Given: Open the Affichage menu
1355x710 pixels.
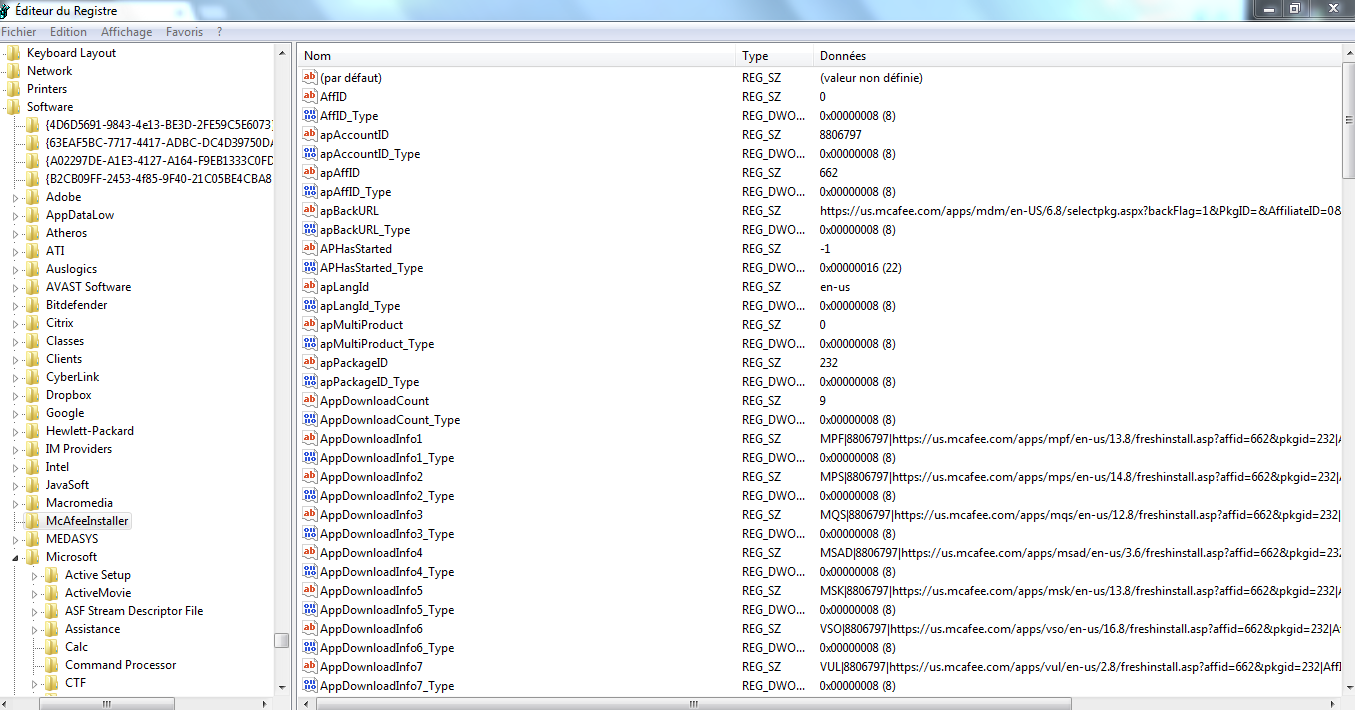Looking at the screenshot, I should click(127, 32).
